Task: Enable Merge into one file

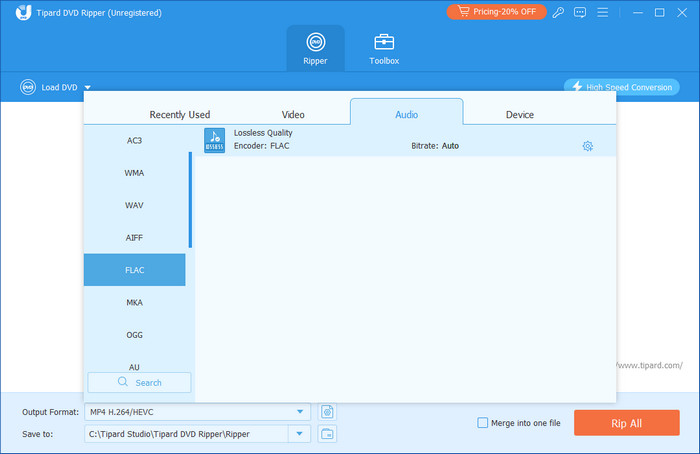Action: [x=483, y=423]
